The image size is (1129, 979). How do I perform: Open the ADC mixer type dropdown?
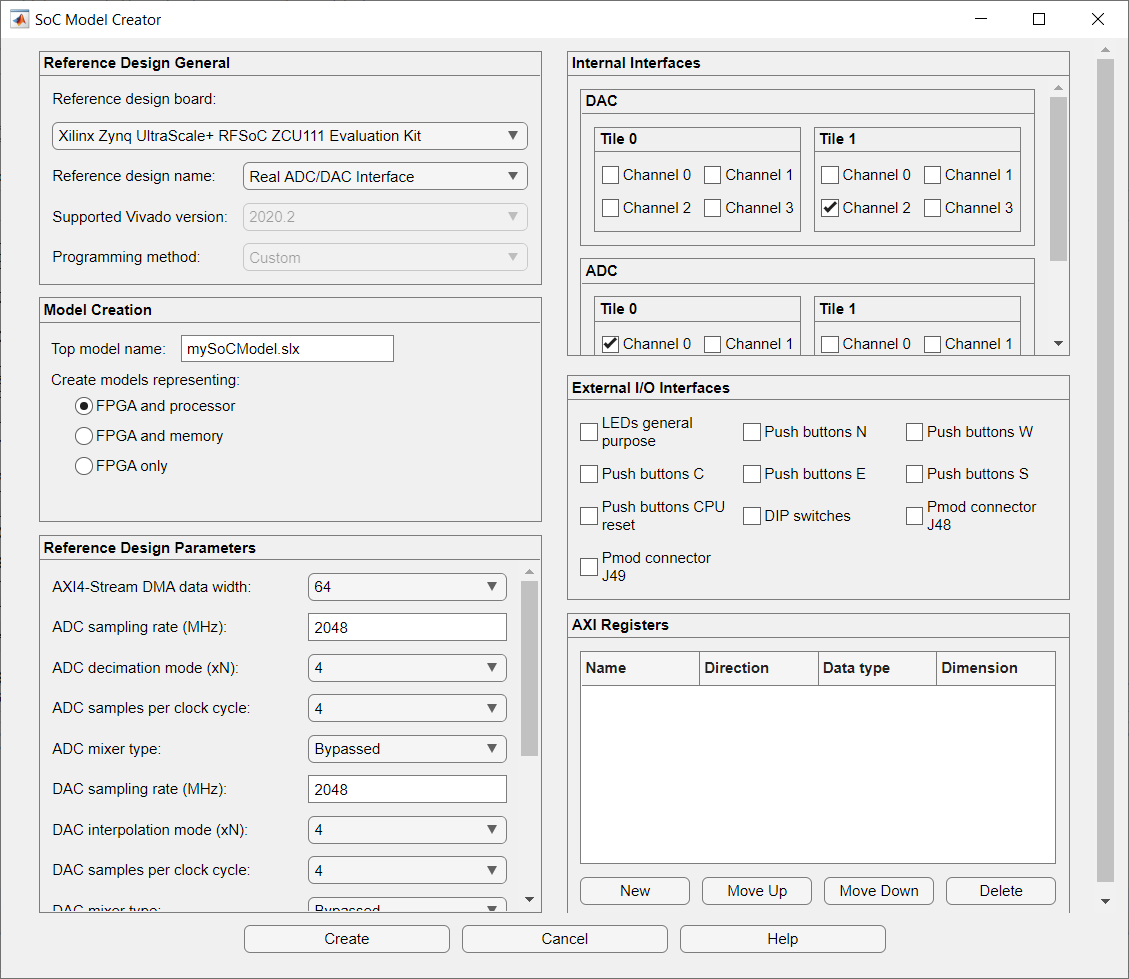click(x=491, y=748)
